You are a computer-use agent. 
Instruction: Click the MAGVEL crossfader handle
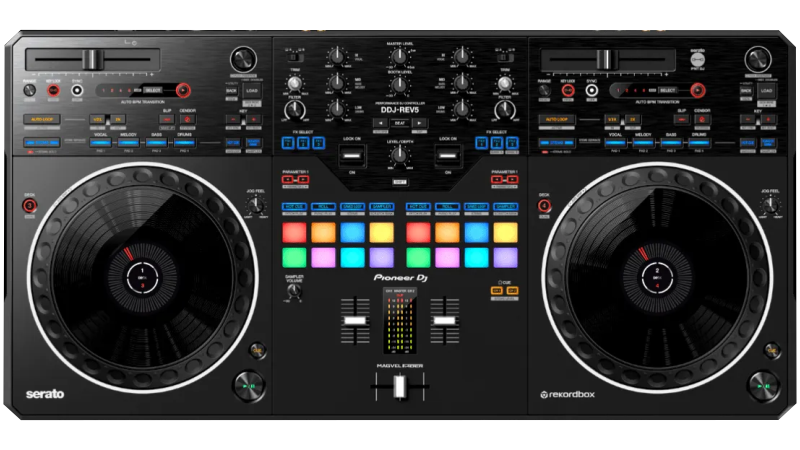[x=399, y=395]
